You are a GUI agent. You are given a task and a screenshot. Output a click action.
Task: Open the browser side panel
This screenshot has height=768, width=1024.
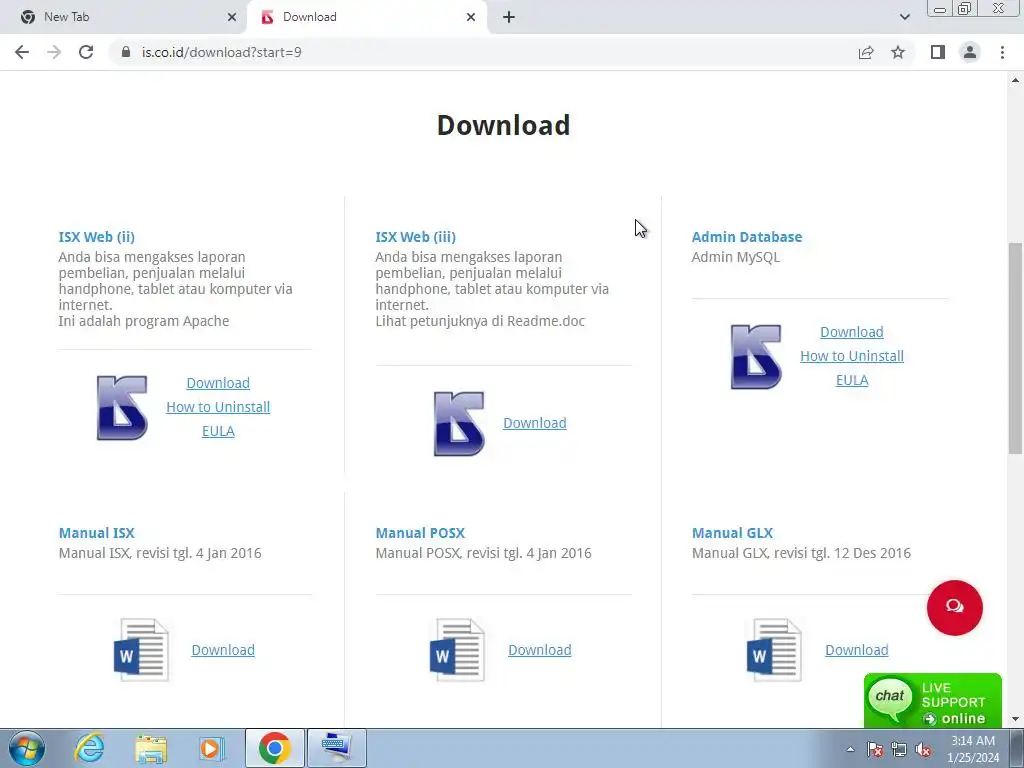click(938, 52)
